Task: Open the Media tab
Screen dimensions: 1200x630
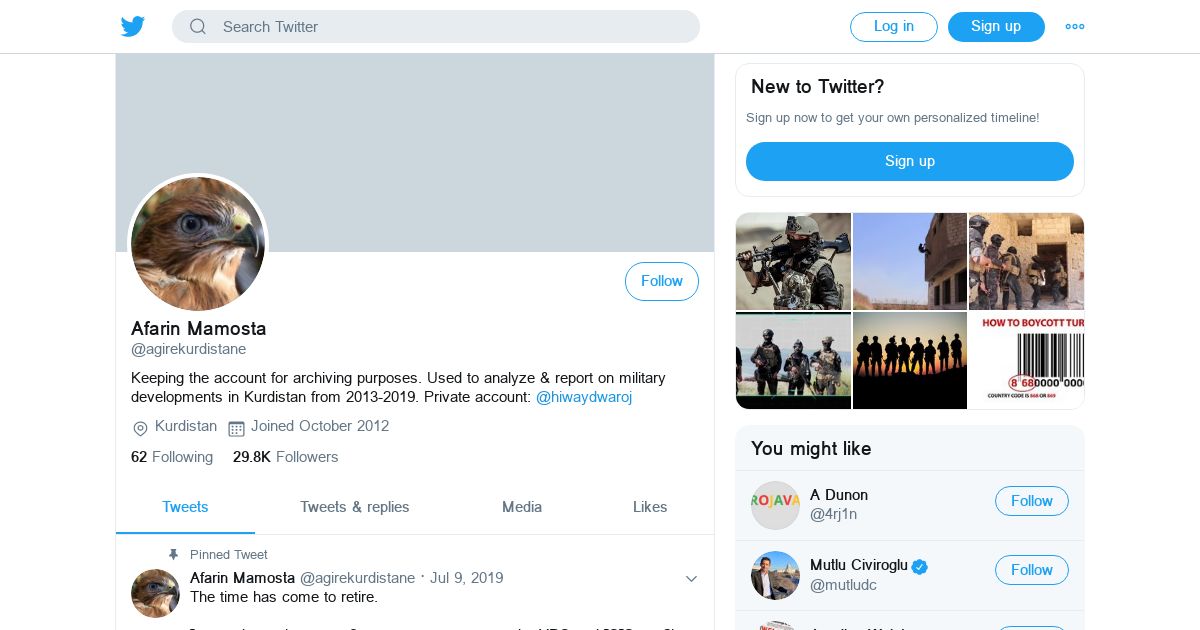Action: click(522, 507)
